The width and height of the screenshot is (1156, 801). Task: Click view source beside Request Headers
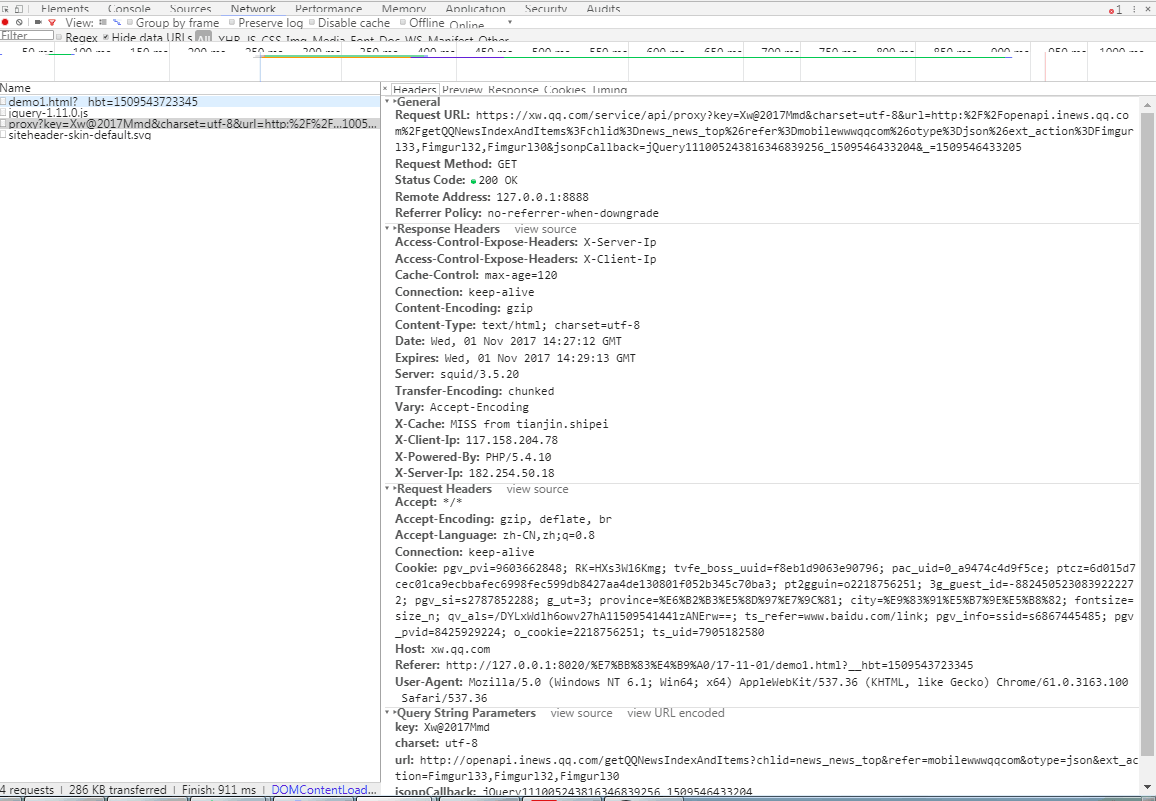click(x=537, y=489)
